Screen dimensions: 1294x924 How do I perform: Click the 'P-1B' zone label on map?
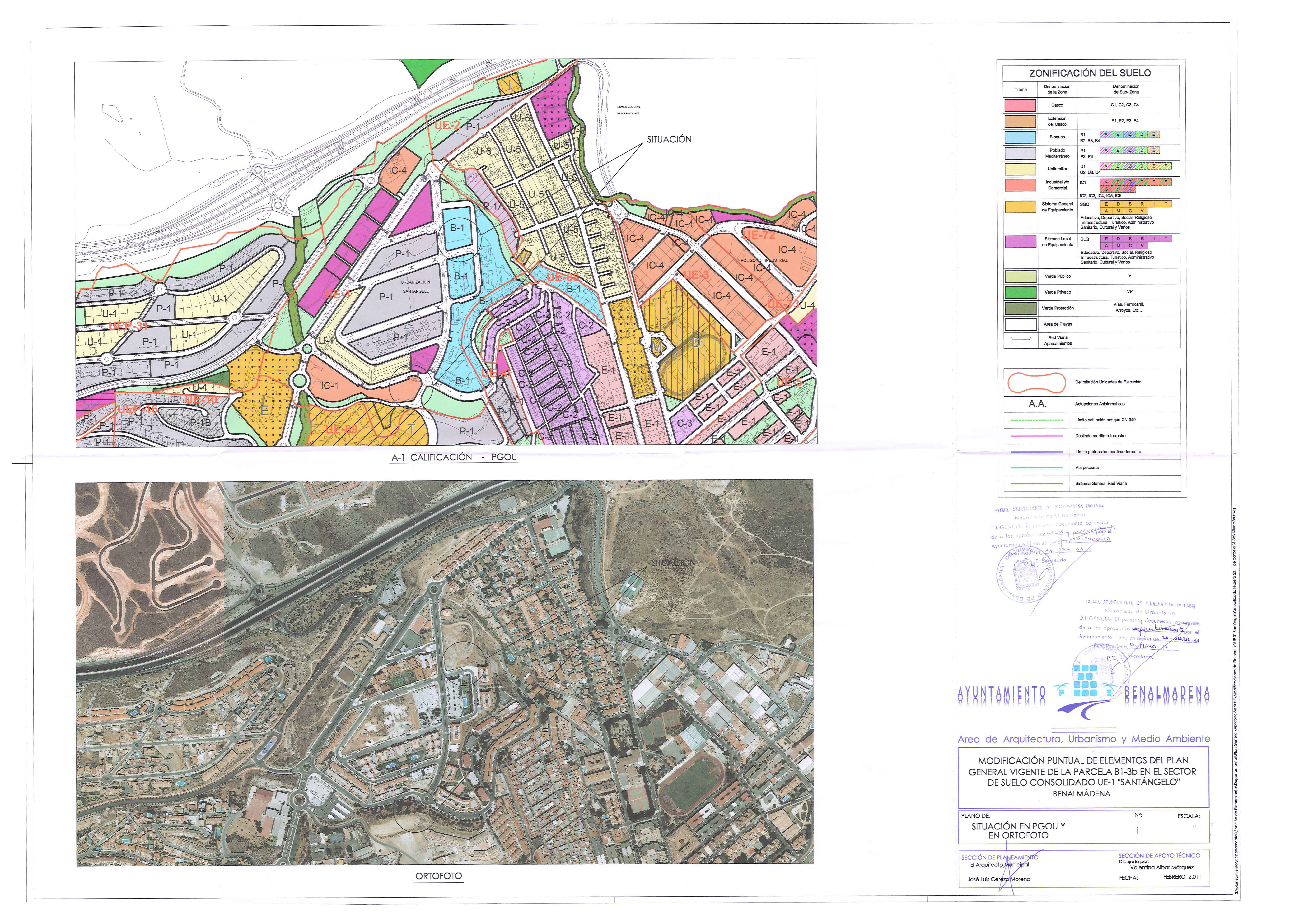200,423
